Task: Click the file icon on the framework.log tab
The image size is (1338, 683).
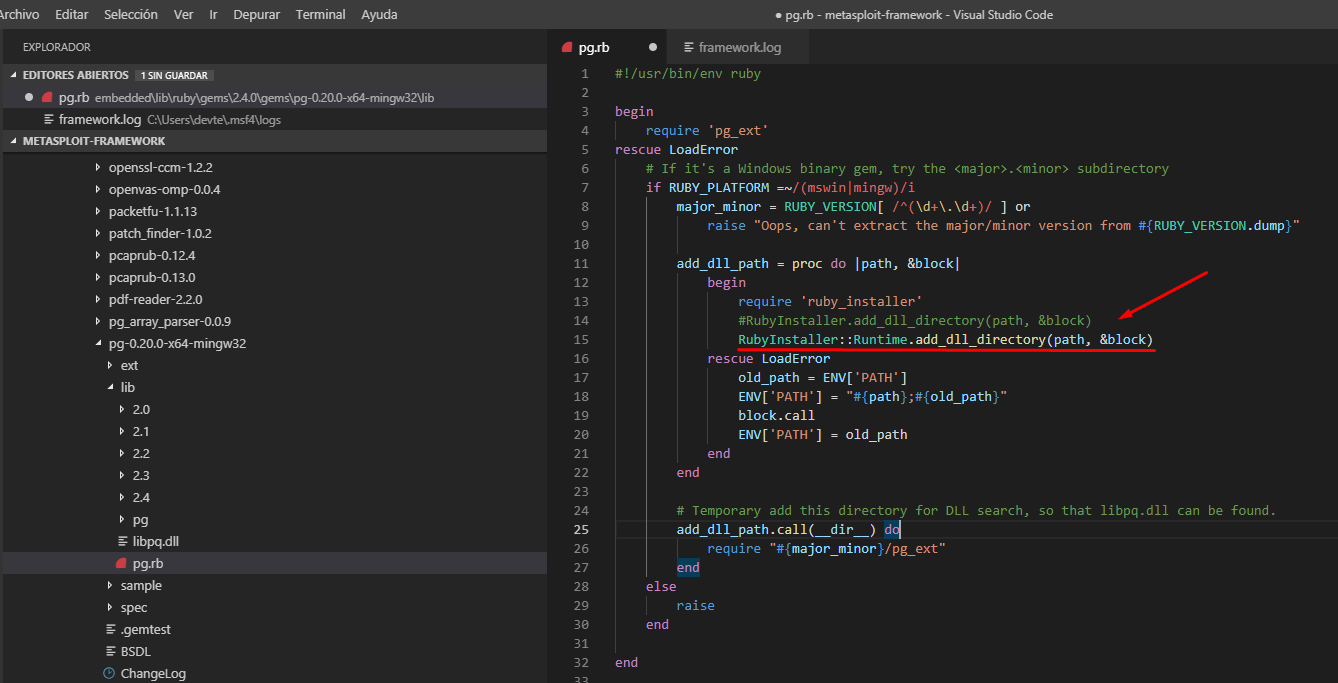Action: [688, 47]
